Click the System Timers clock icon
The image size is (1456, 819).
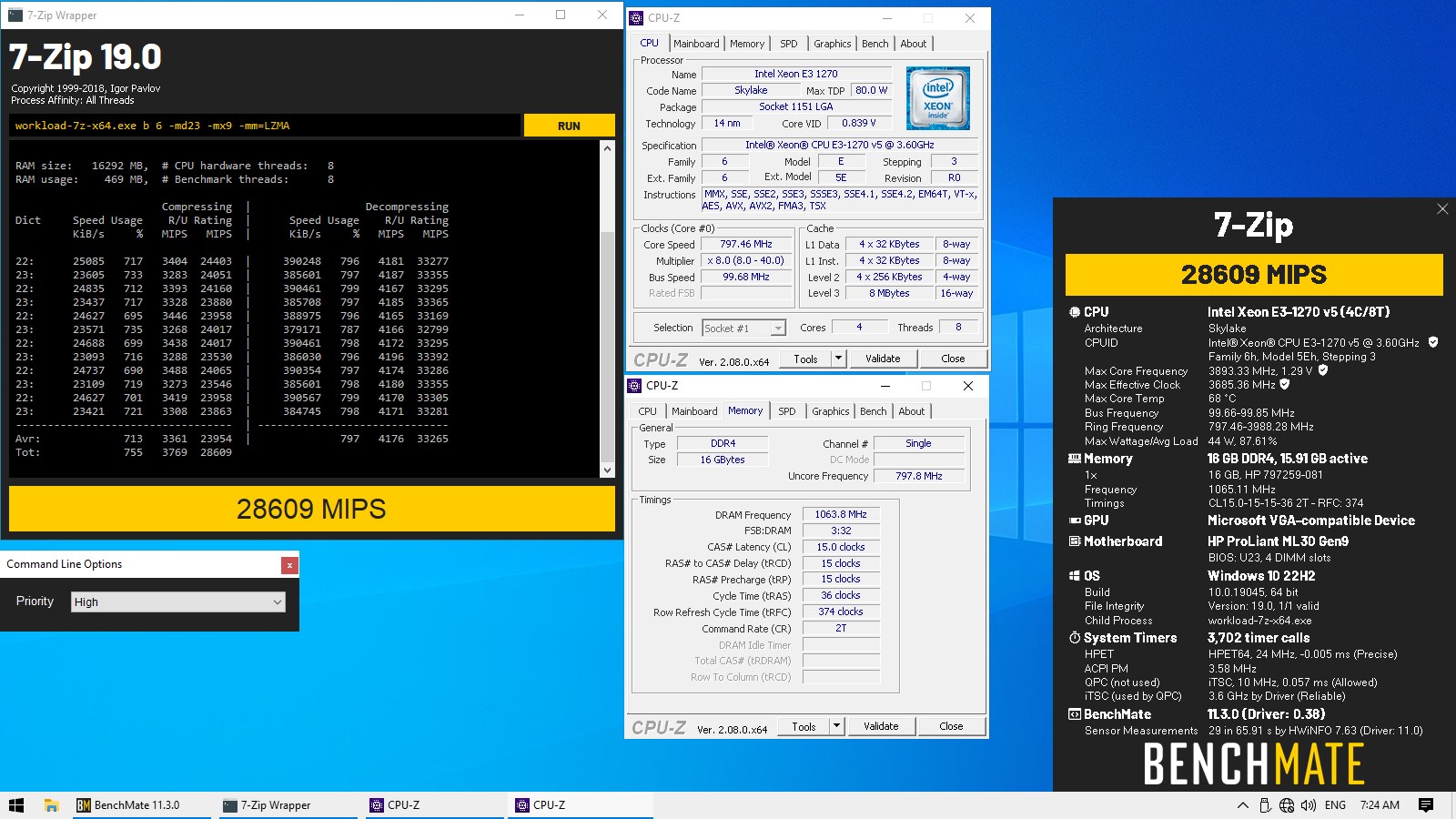tap(1075, 638)
